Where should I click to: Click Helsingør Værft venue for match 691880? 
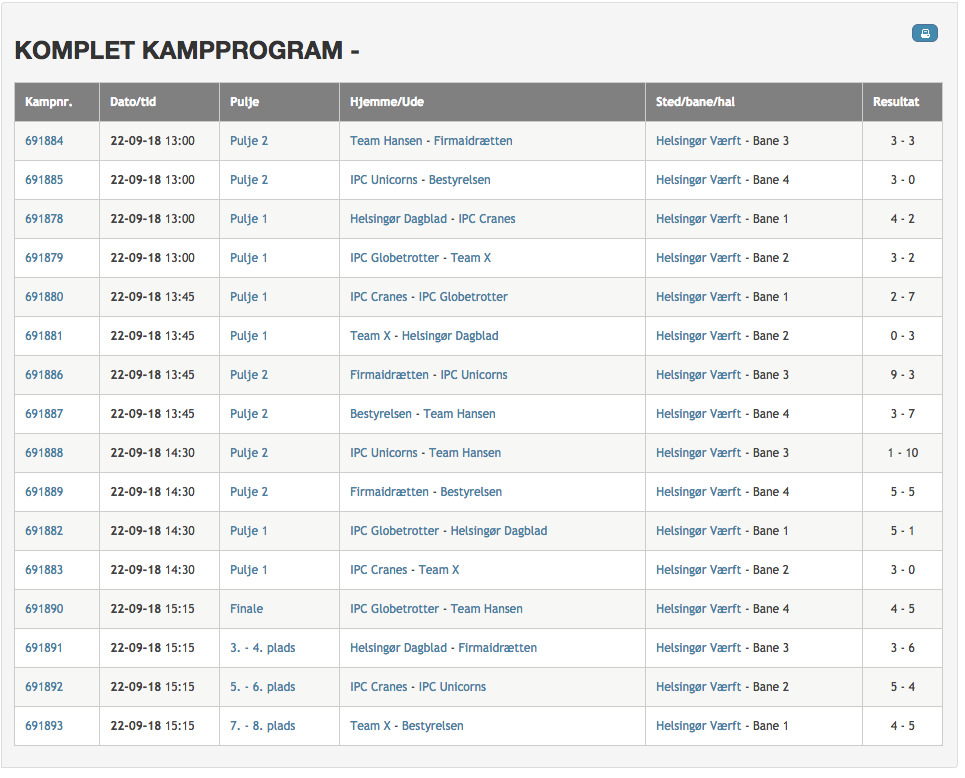(x=699, y=297)
